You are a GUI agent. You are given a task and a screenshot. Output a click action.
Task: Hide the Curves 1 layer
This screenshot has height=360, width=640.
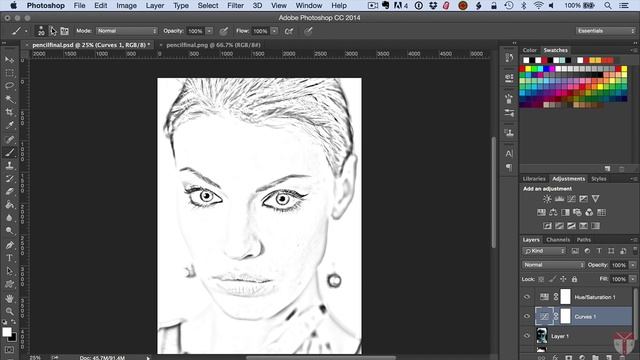coord(527,316)
